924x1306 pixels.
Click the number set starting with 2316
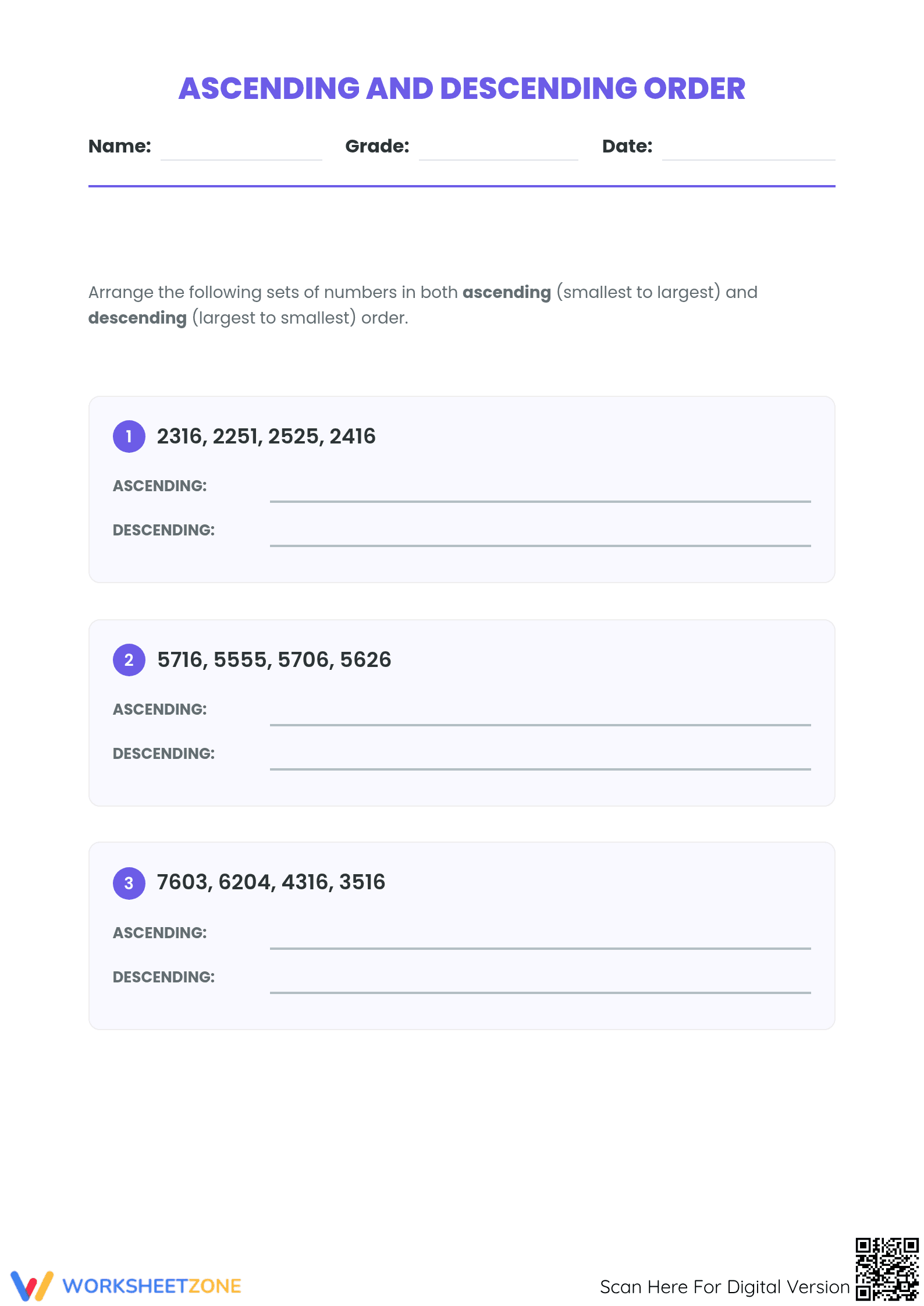tap(266, 436)
